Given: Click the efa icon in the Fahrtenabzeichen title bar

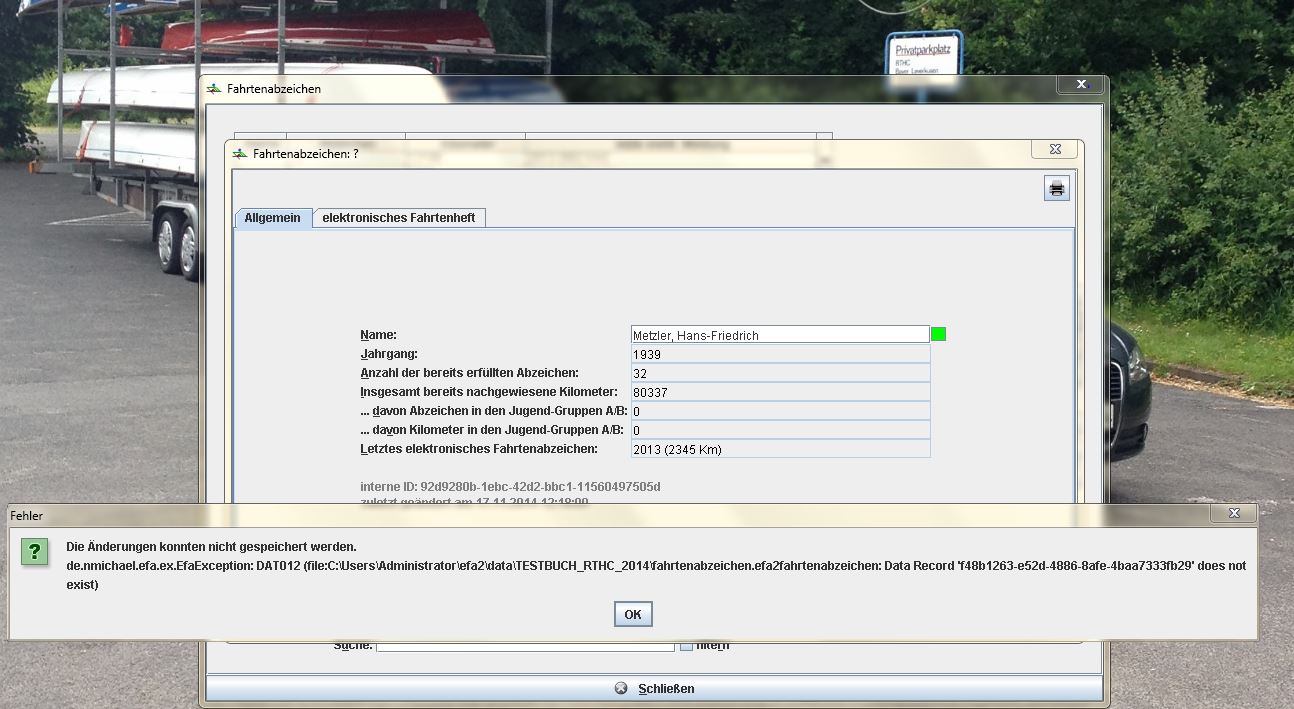Looking at the screenshot, I should point(214,89).
